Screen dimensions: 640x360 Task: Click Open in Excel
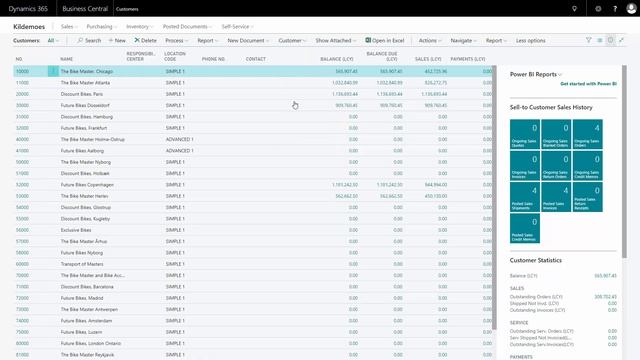[x=384, y=40]
